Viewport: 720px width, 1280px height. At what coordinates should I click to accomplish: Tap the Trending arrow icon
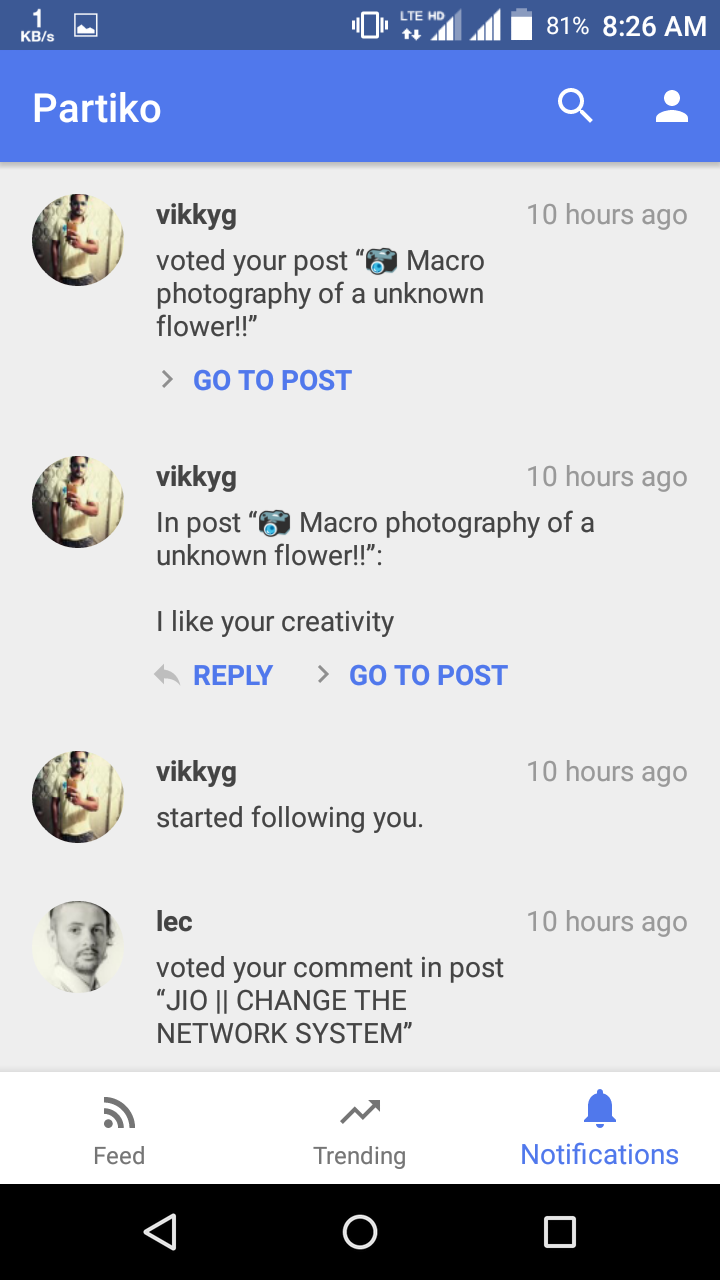click(x=360, y=1111)
